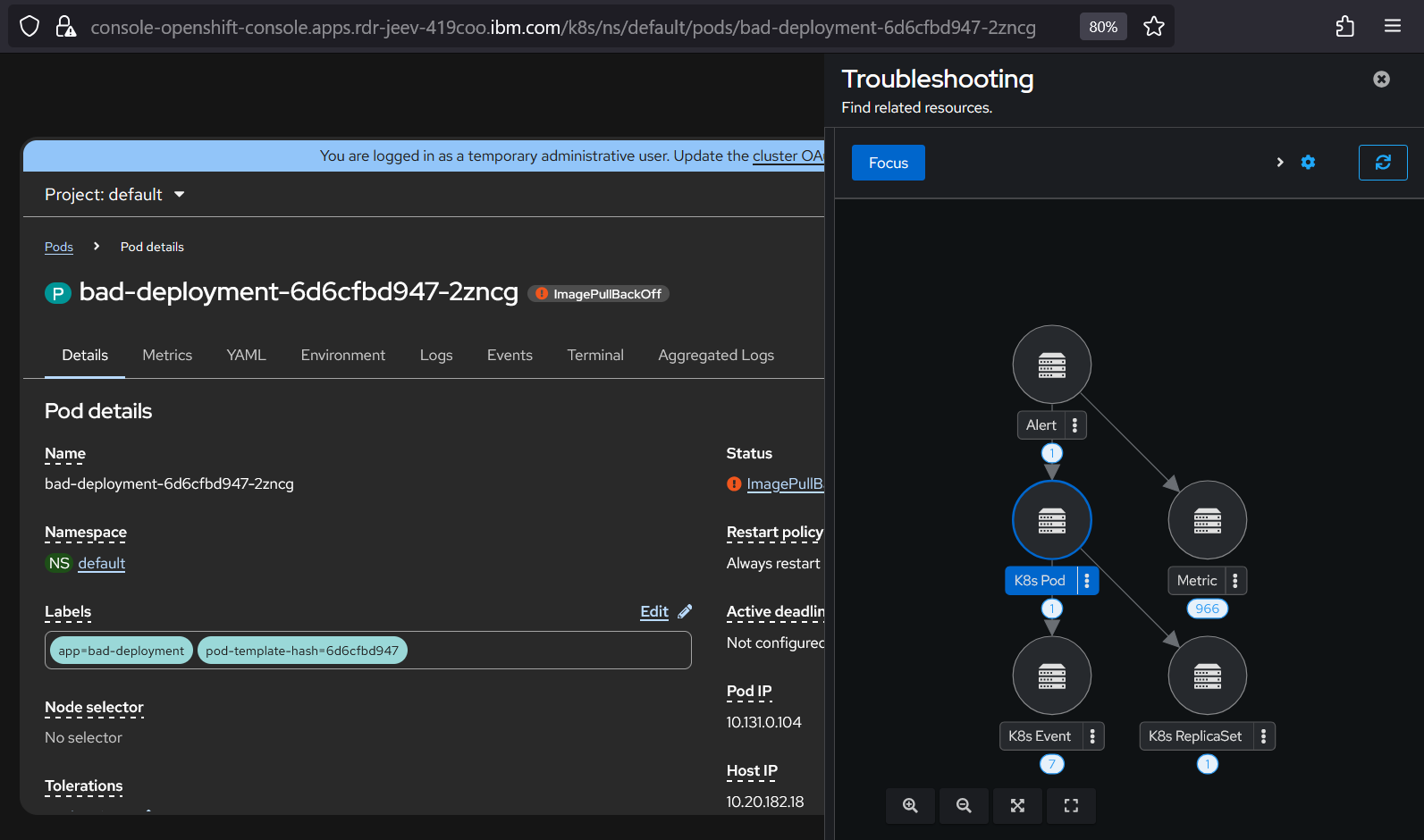Select the K8s ReplicaSet node circle
This screenshot has height=840, width=1424.
coord(1208,676)
